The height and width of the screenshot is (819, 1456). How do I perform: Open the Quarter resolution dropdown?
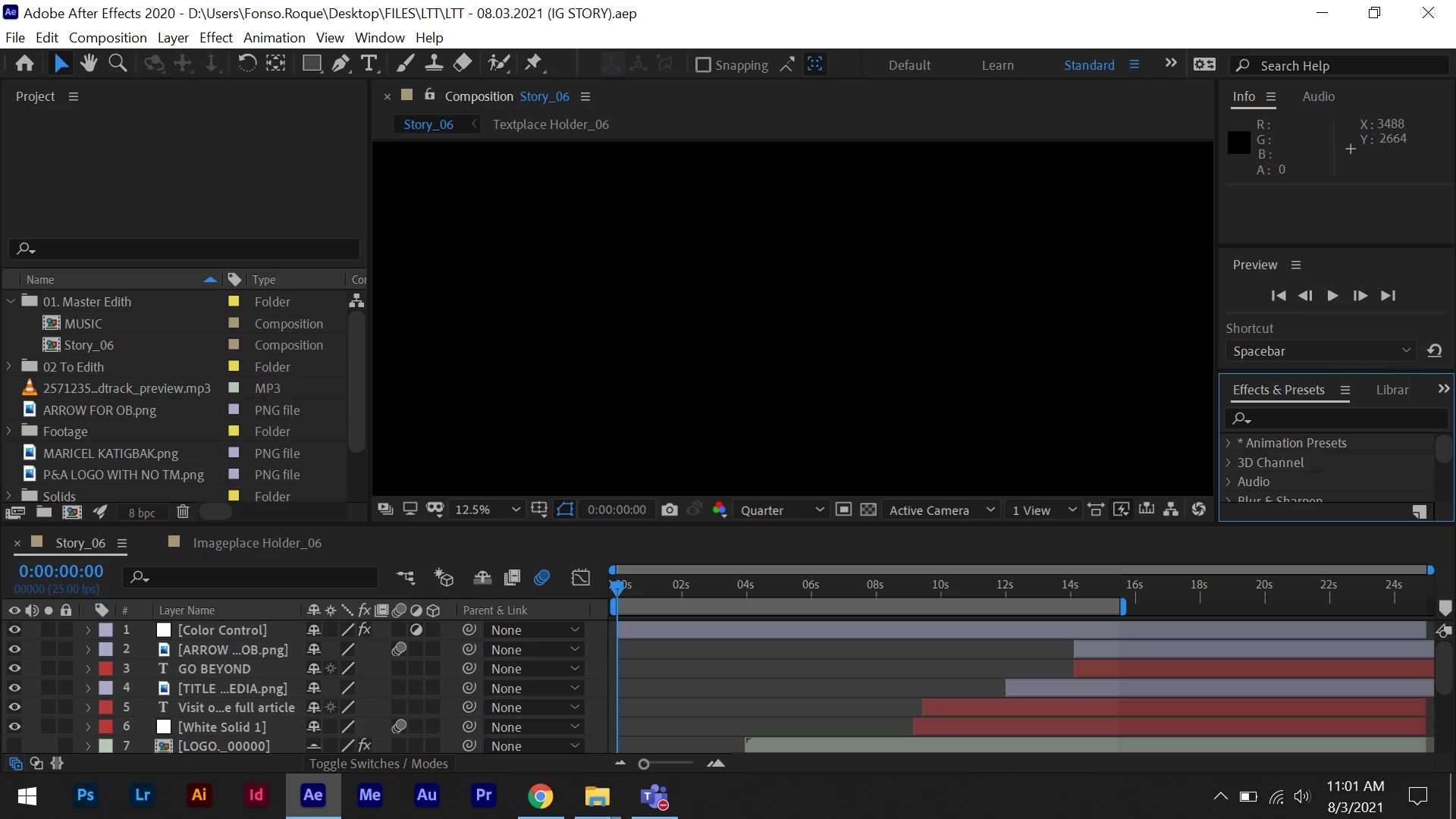(781, 510)
